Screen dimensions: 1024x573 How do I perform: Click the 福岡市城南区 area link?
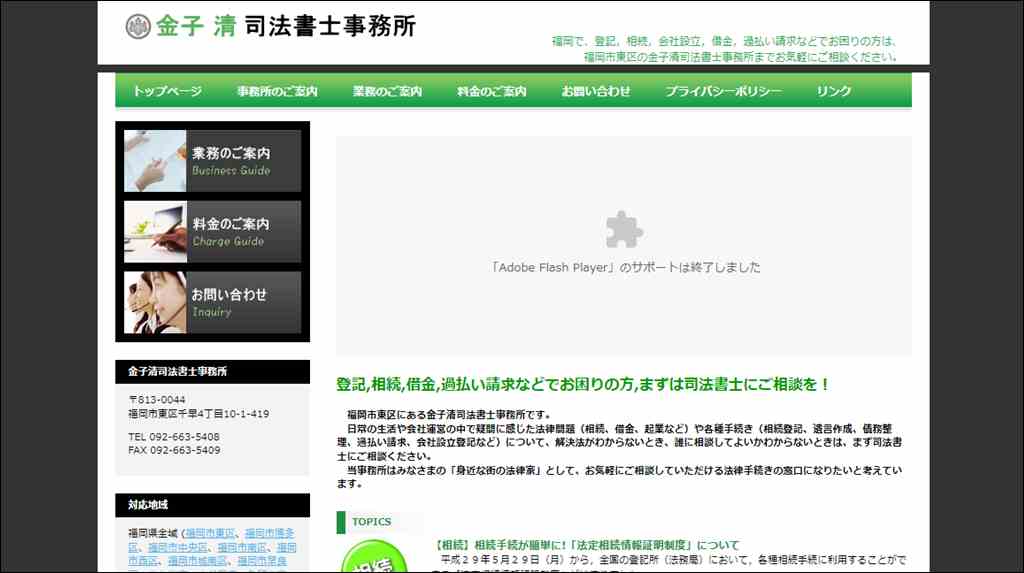197,561
